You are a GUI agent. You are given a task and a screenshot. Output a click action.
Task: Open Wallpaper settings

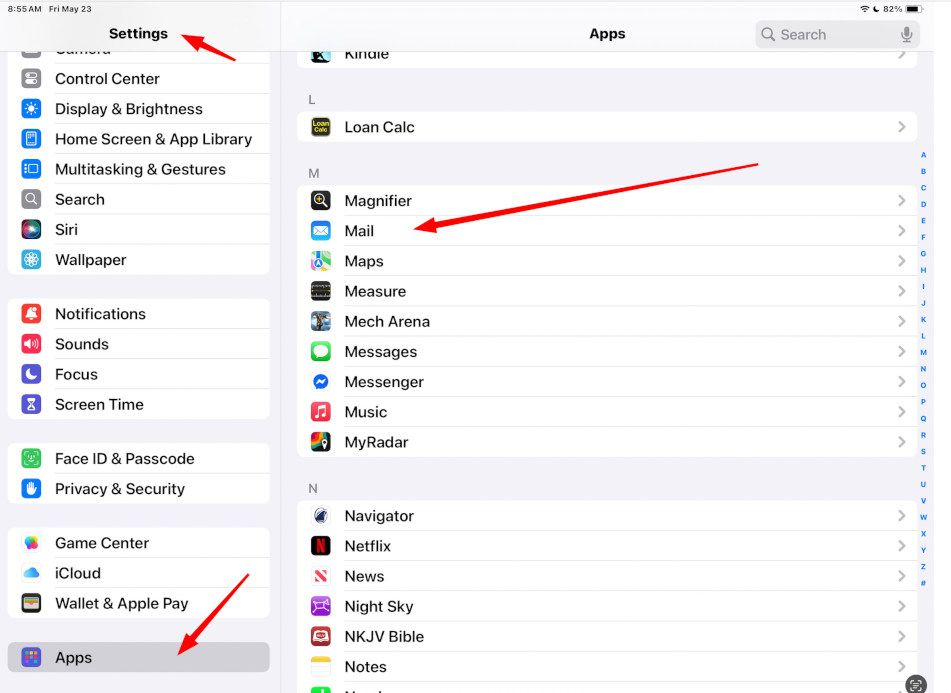138,259
